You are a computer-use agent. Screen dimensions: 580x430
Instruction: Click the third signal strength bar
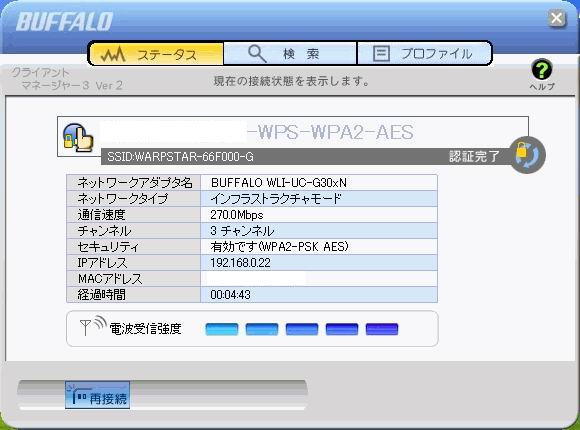[302, 329]
